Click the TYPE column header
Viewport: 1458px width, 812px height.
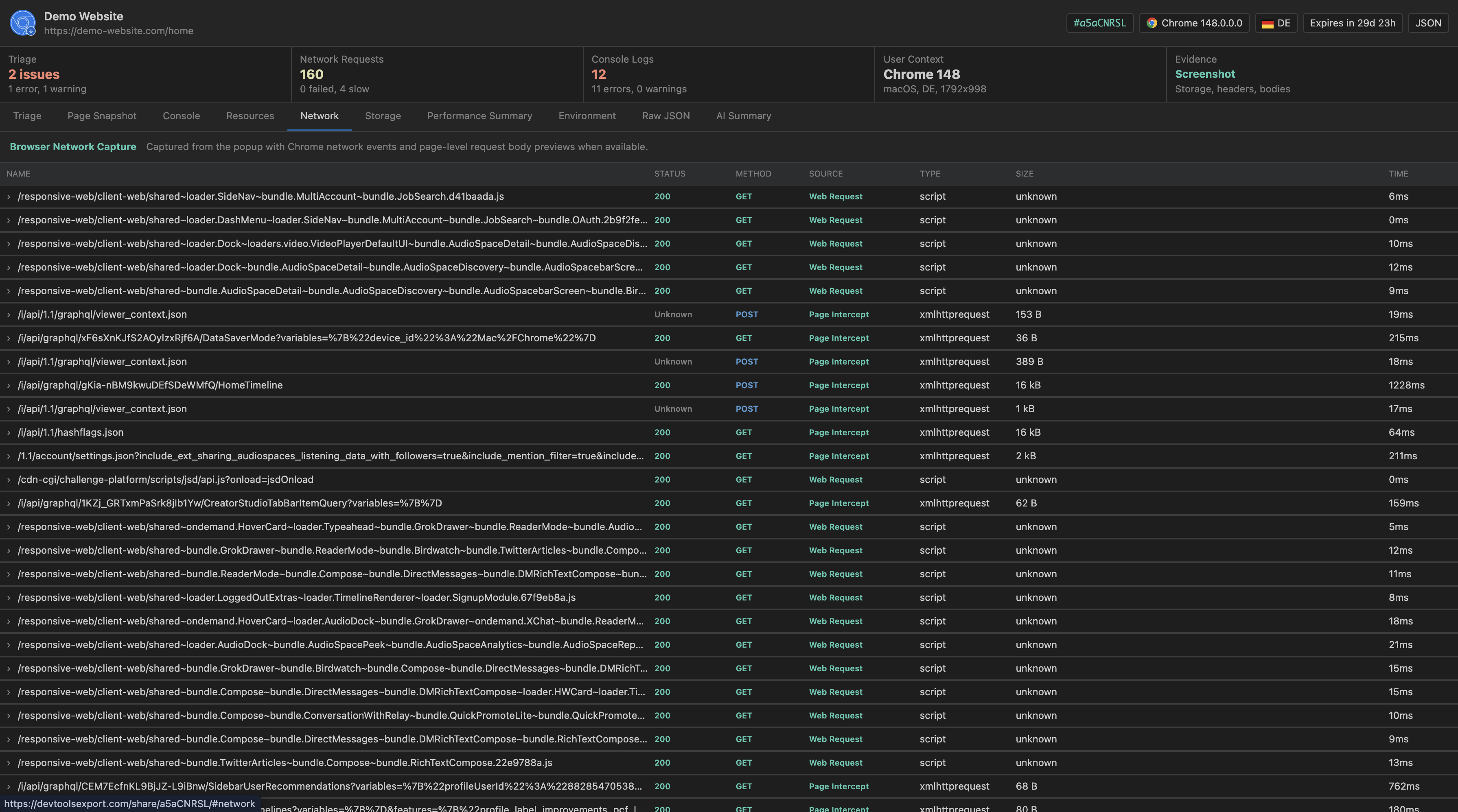(930, 174)
